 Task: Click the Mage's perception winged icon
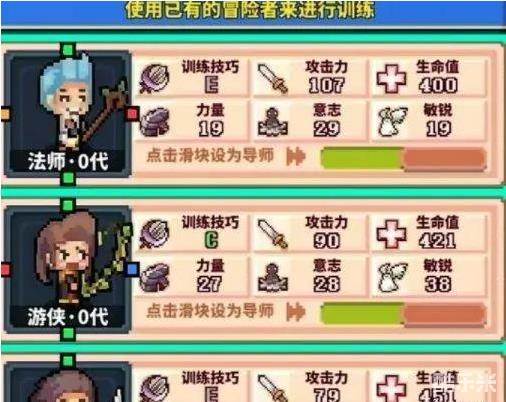tap(392, 122)
